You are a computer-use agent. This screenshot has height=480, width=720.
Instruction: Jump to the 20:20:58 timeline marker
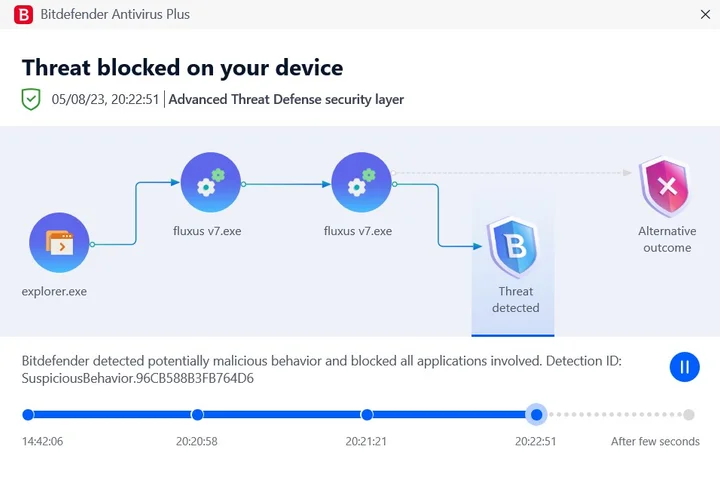coord(197,415)
